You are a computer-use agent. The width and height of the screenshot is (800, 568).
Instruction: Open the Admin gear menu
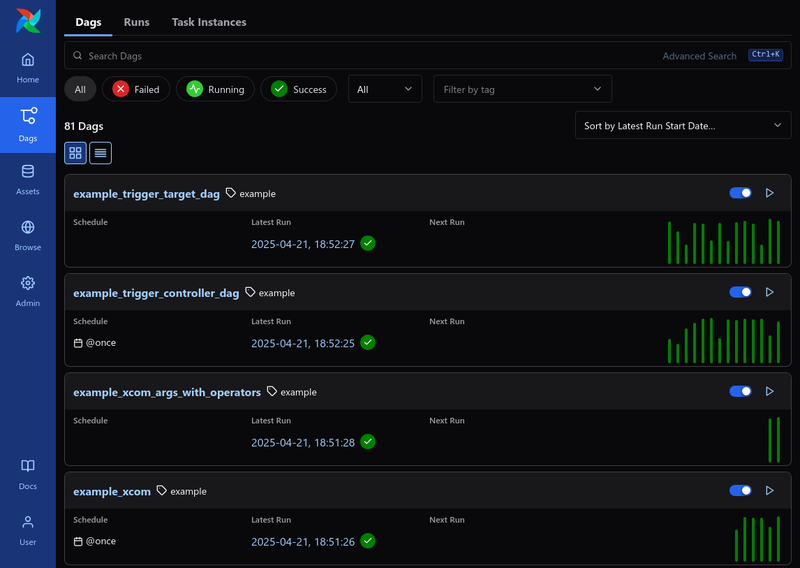point(28,291)
